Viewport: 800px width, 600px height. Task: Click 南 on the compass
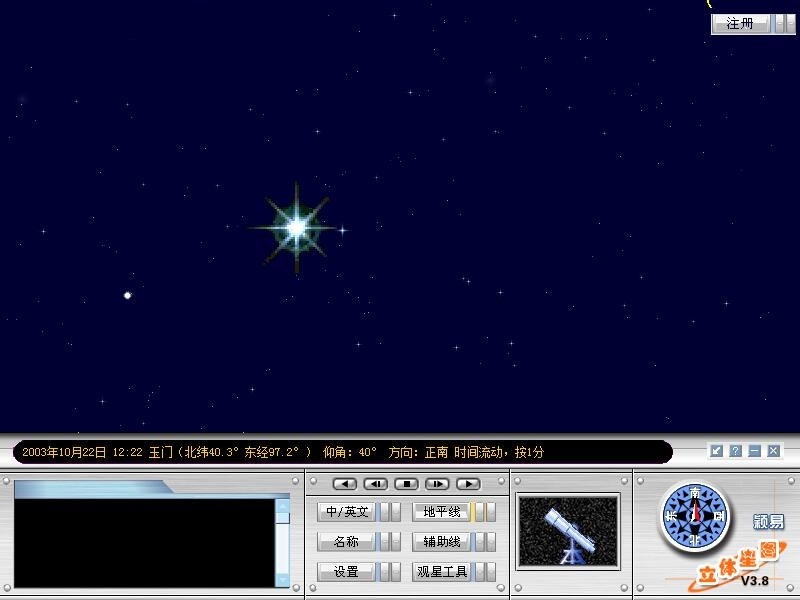click(695, 493)
